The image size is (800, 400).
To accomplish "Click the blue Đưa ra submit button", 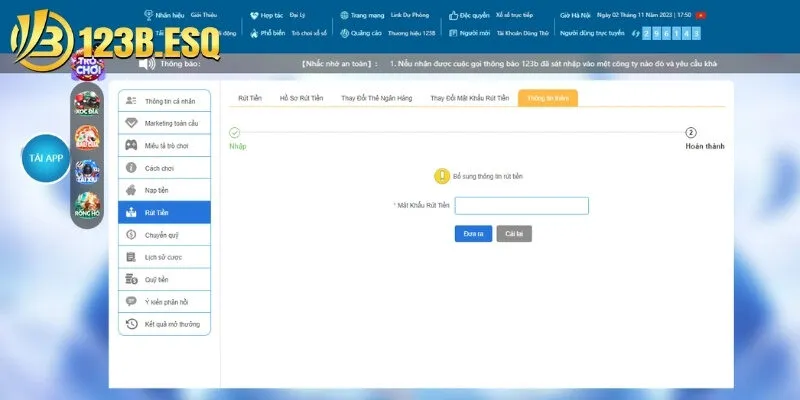I will (x=473, y=234).
